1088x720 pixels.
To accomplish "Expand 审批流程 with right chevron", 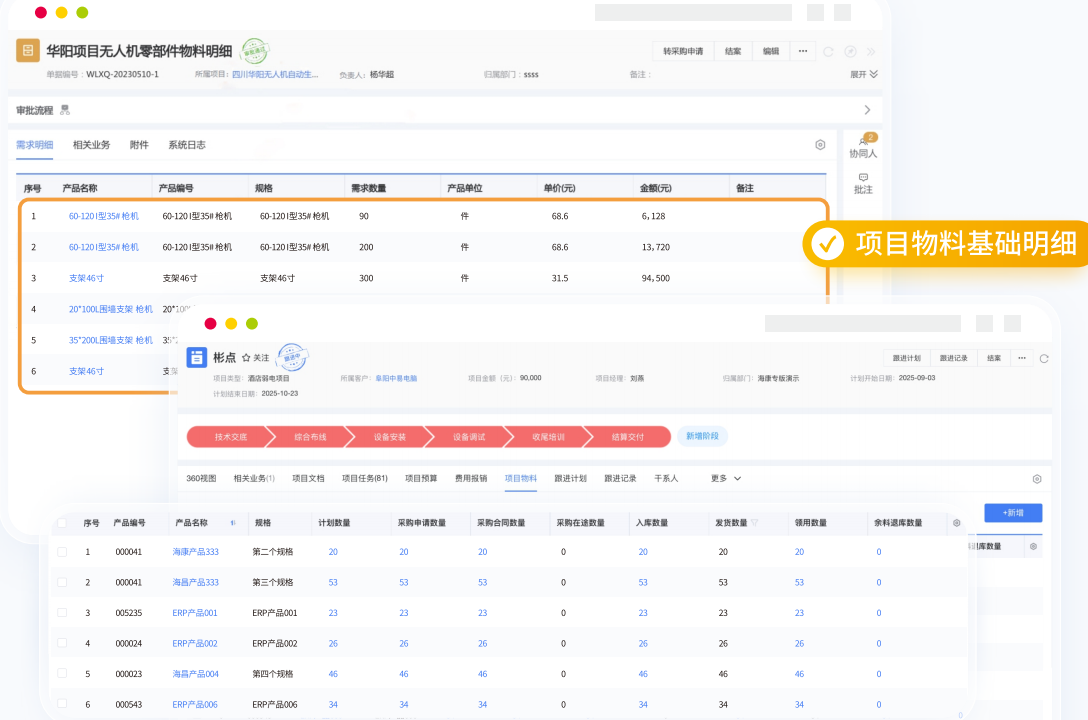I will [867, 110].
